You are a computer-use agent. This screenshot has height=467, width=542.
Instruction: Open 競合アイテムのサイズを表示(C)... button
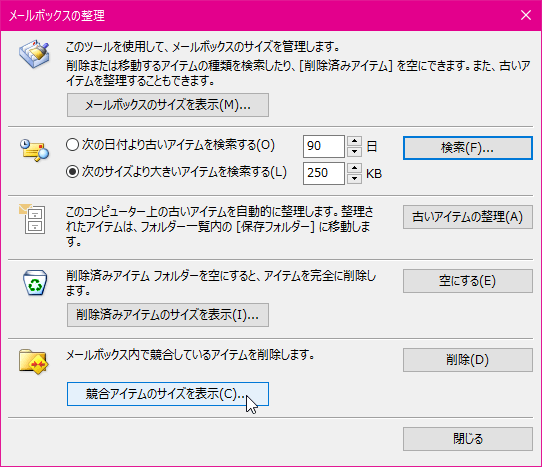pos(168,394)
